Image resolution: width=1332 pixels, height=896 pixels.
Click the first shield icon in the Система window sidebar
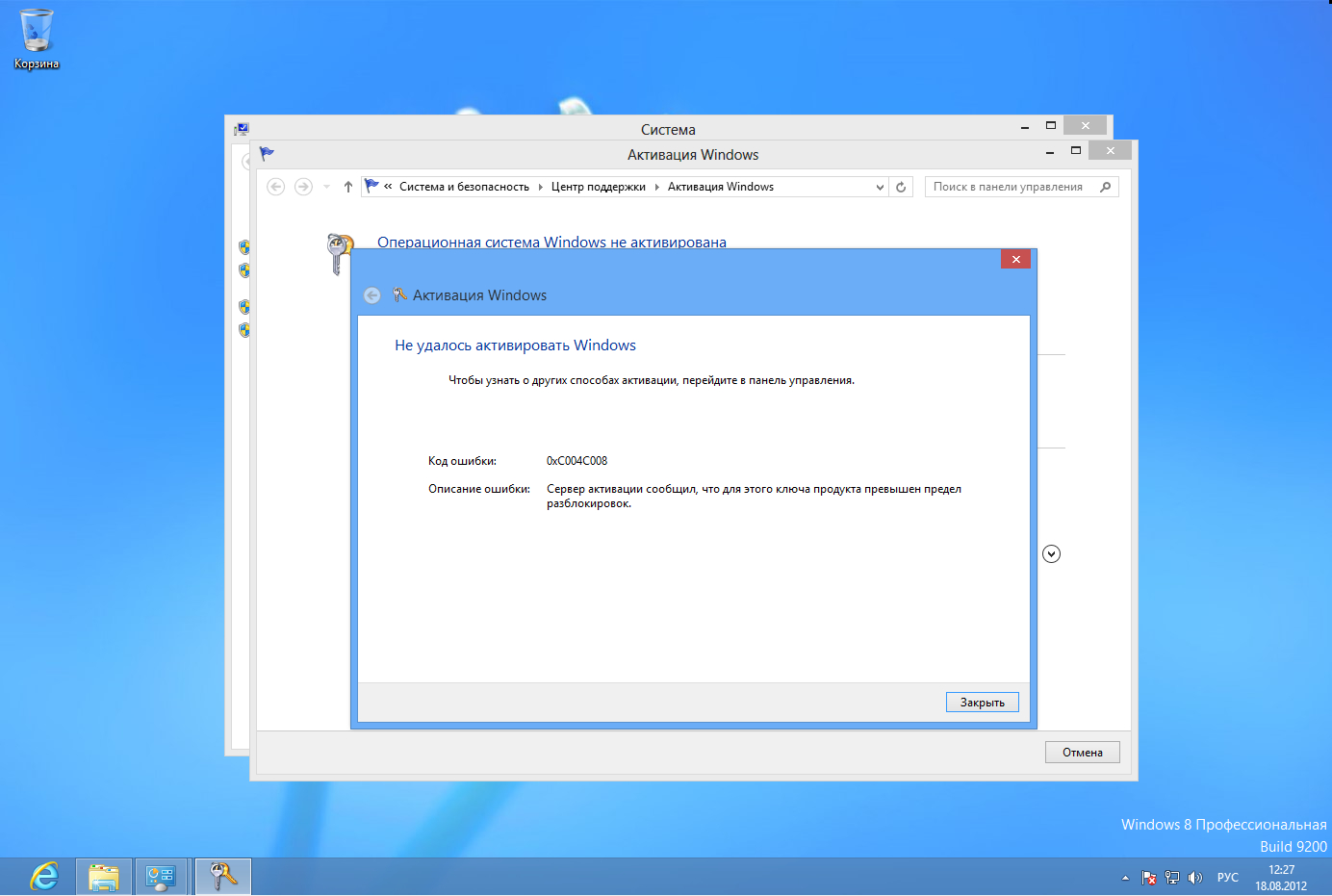pos(244,247)
